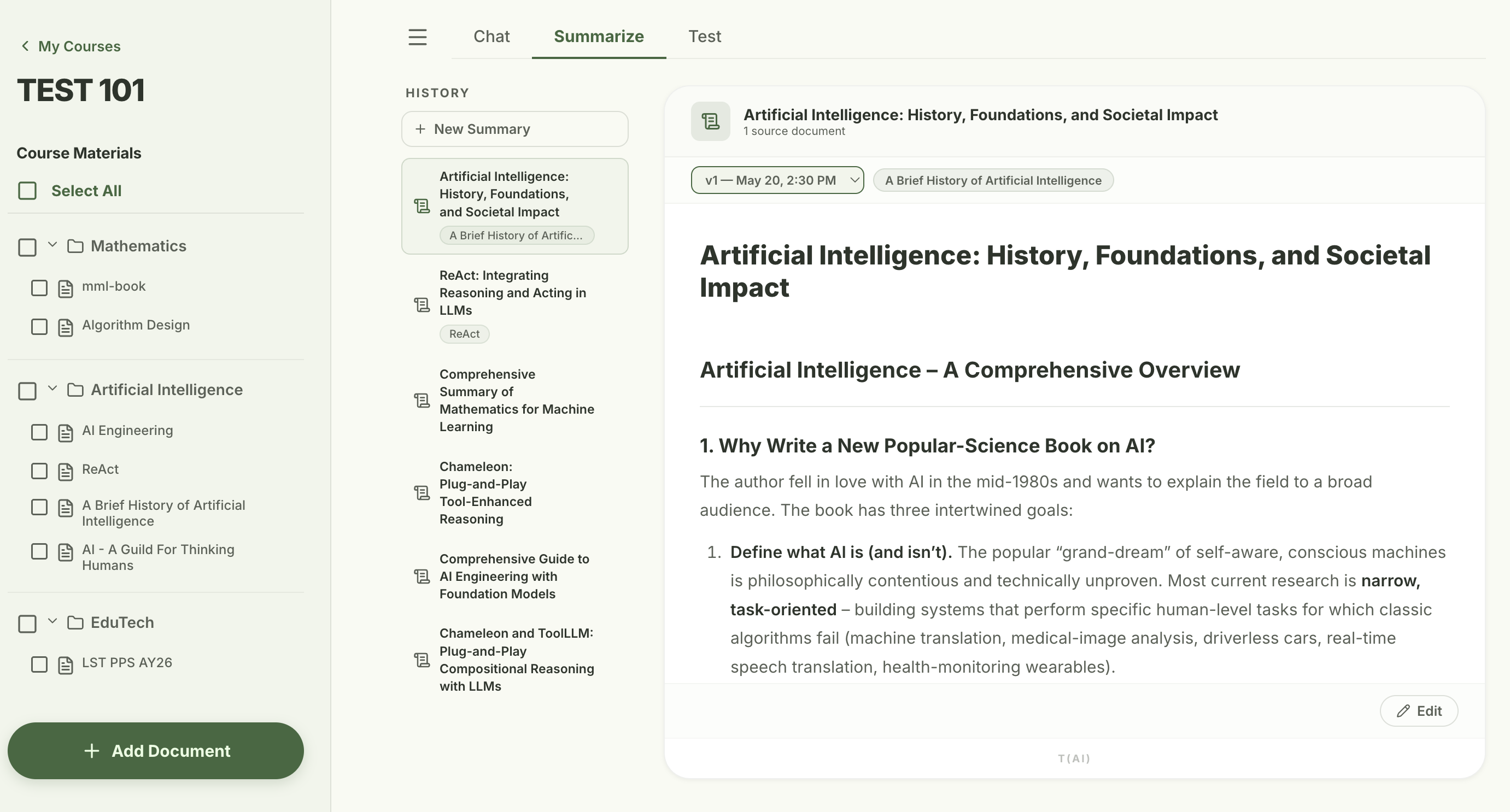Enable the AI Engineering checkbox
This screenshot has height=812, width=1510.
click(x=39, y=432)
